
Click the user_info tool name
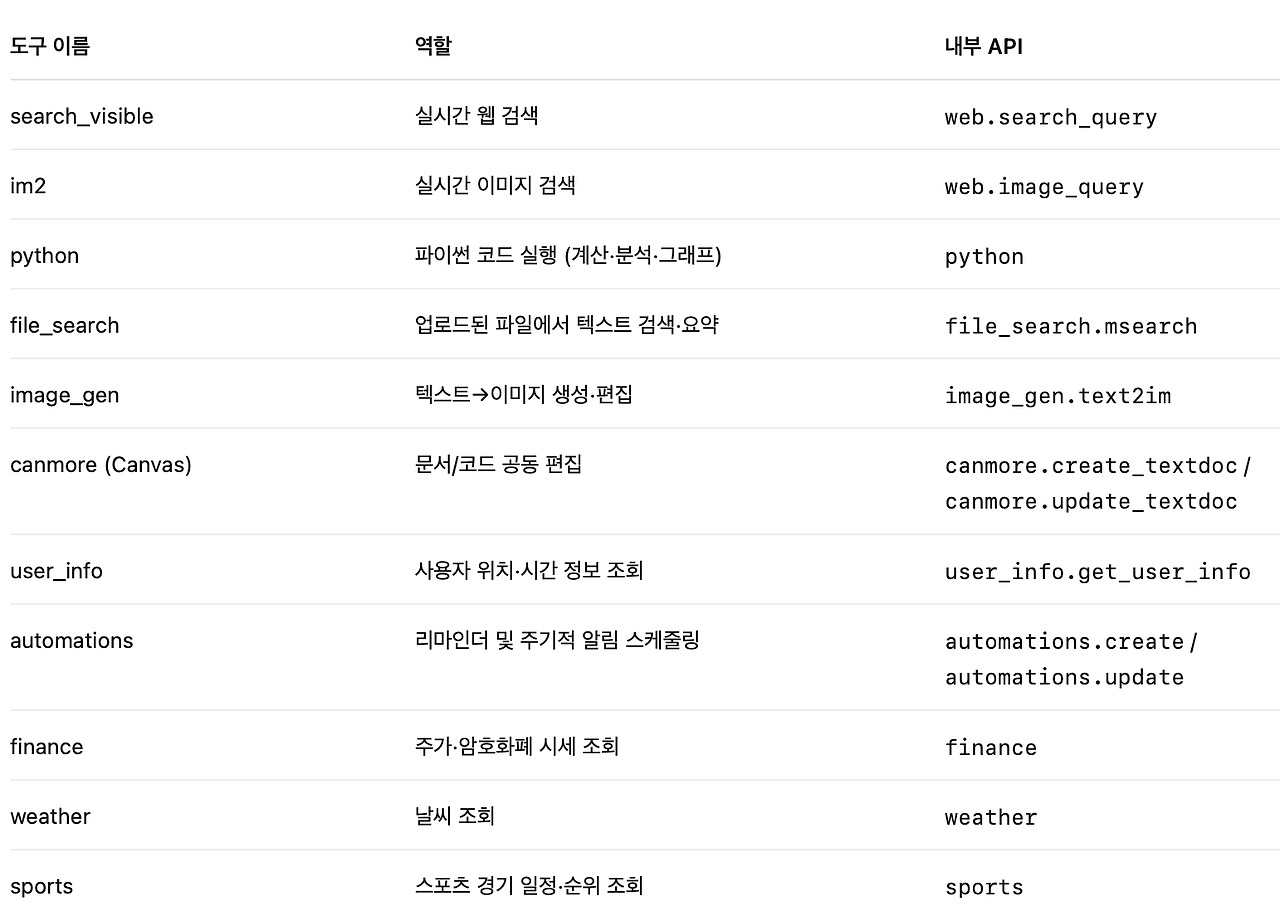[56, 571]
